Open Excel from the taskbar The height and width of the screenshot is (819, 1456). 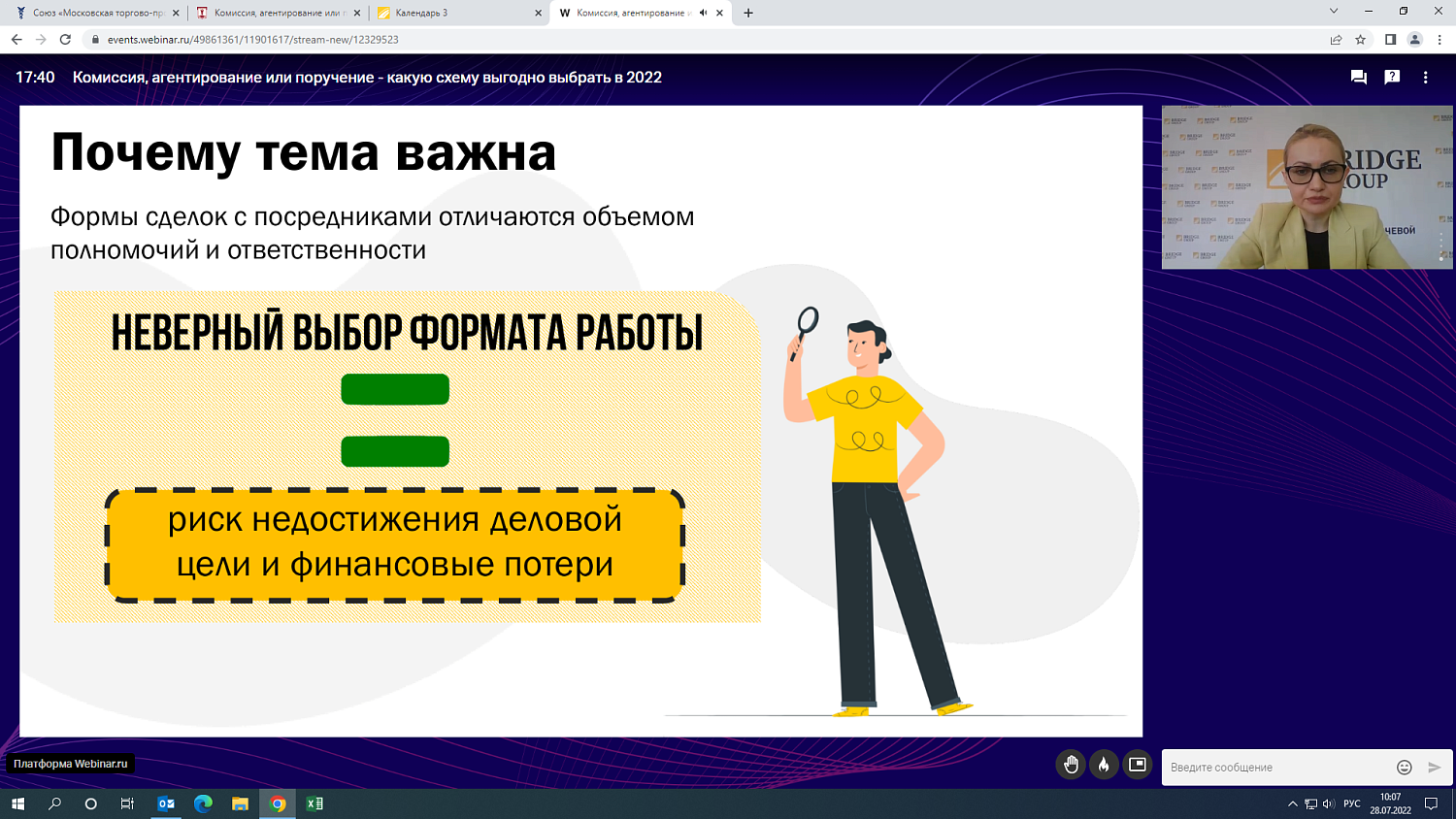(x=314, y=803)
